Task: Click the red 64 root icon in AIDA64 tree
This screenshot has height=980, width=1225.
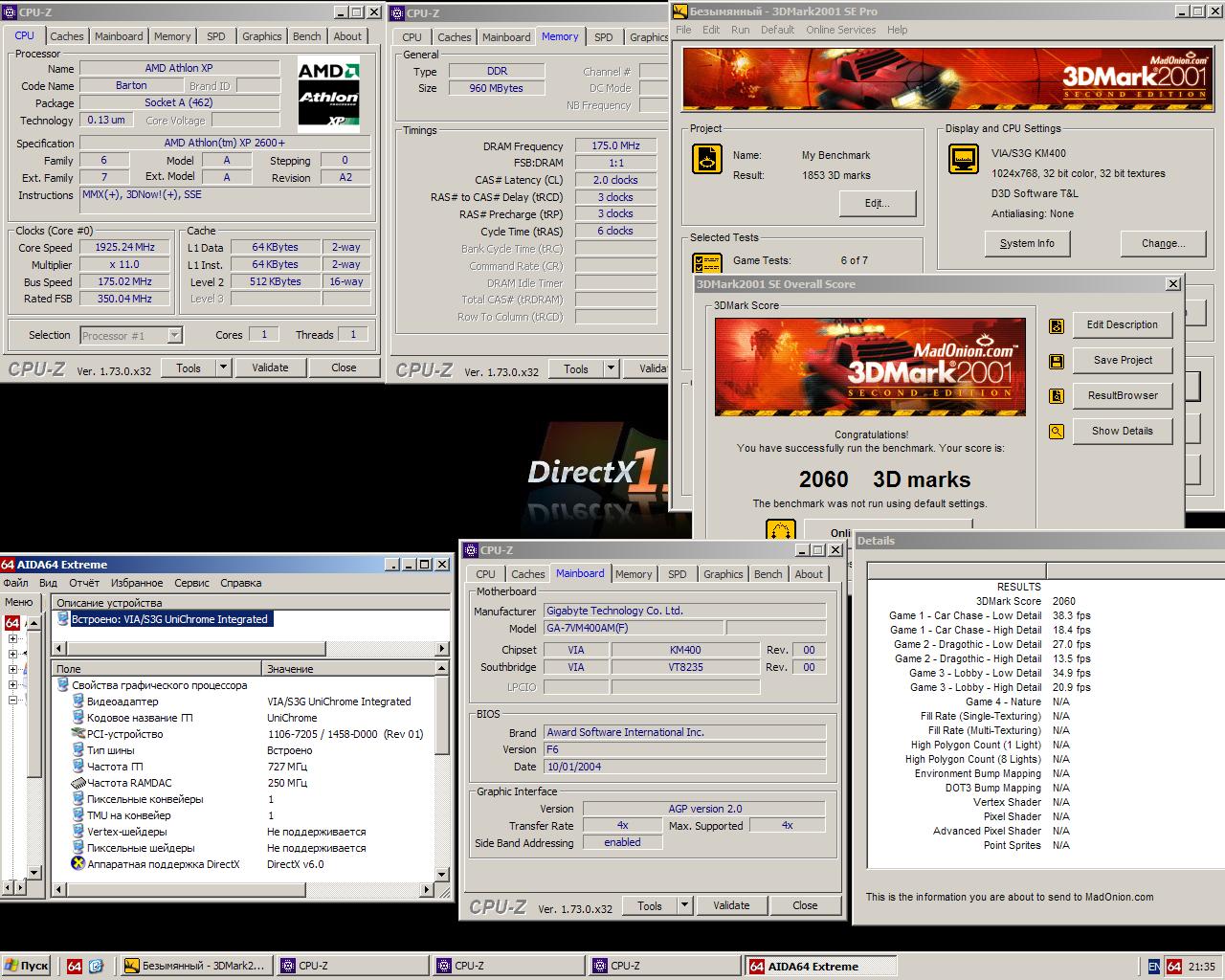Action: pyautogui.click(x=12, y=623)
